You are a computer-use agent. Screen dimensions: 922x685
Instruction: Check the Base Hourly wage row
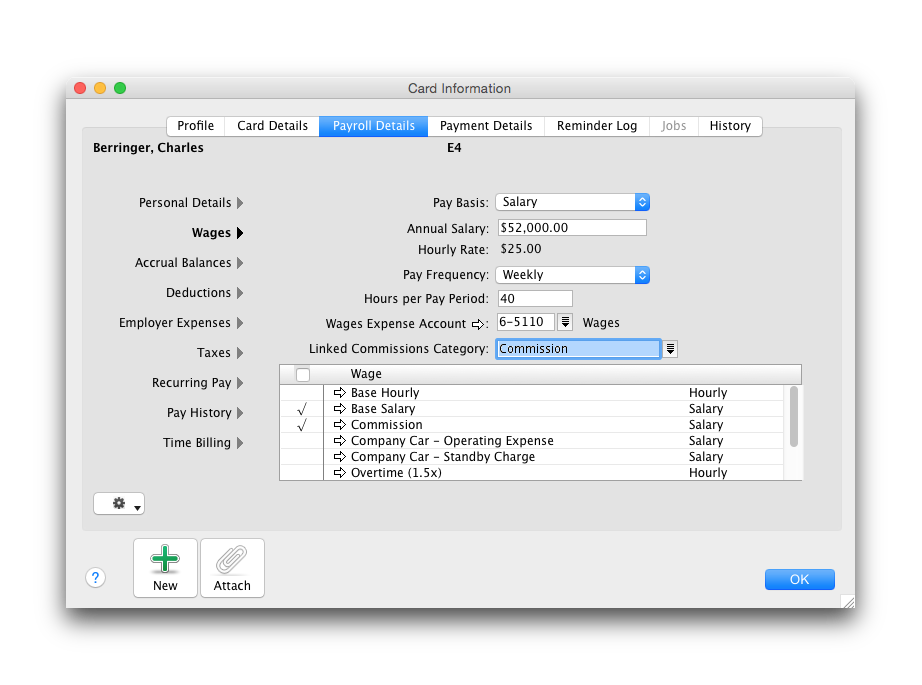click(302, 393)
